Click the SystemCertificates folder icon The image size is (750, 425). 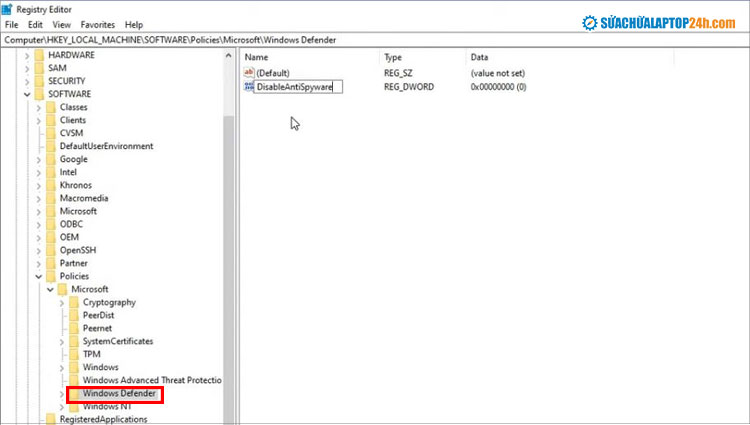pyautogui.click(x=74, y=341)
